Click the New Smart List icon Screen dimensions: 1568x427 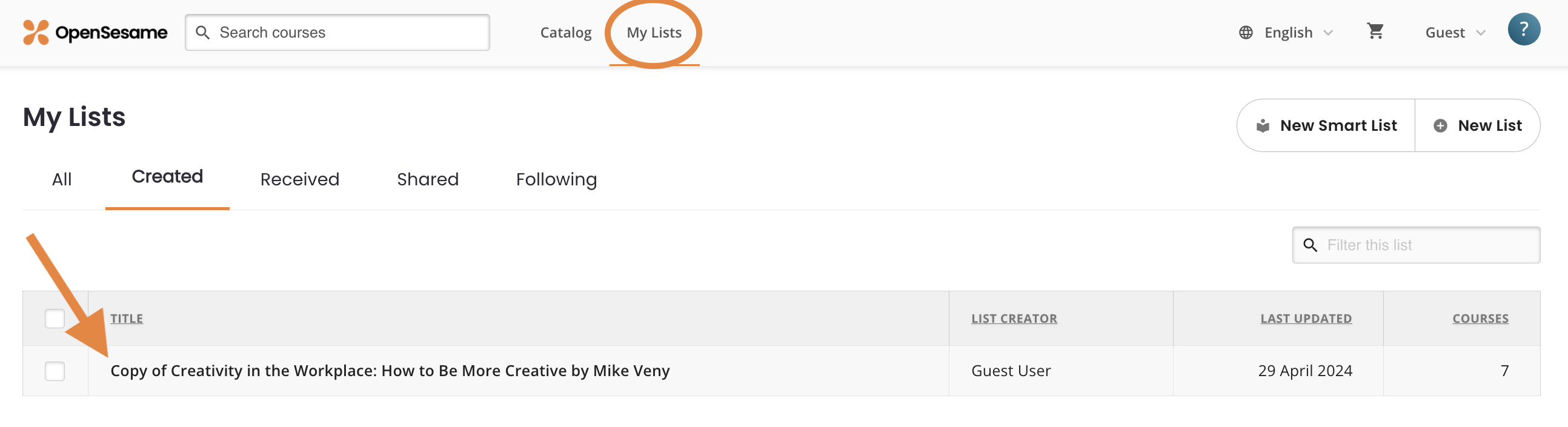(x=1263, y=125)
